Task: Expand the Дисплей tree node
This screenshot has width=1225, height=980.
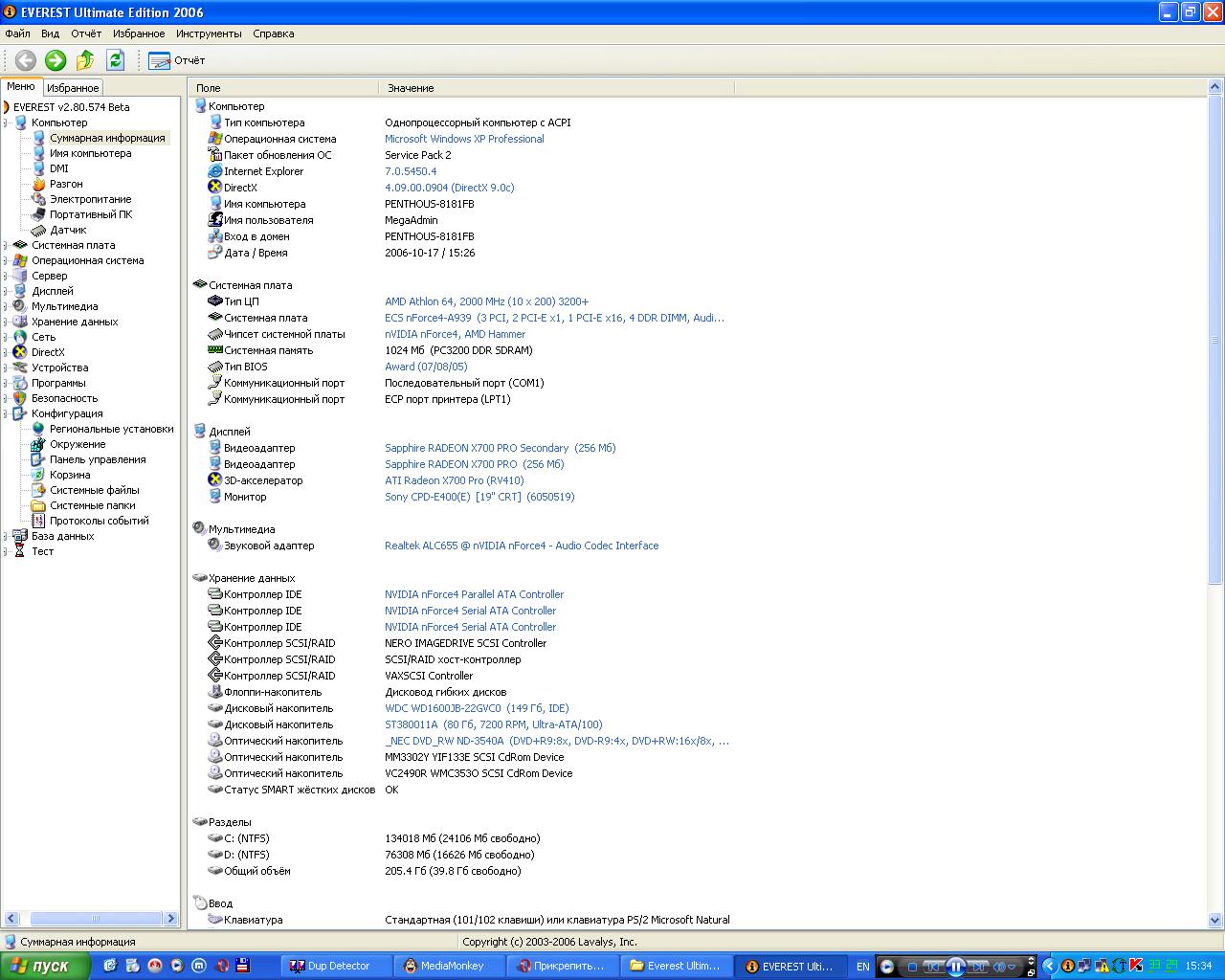Action: tap(7, 291)
